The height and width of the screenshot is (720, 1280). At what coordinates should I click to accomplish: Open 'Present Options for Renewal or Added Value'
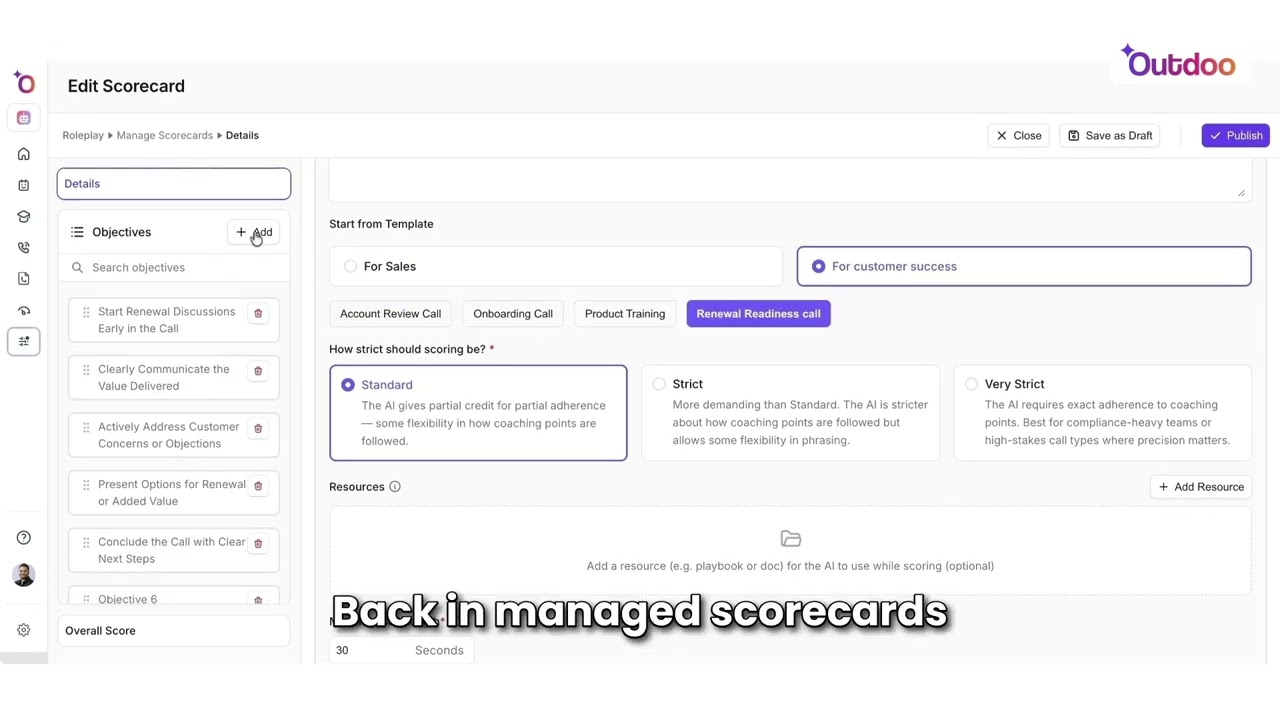(172, 493)
